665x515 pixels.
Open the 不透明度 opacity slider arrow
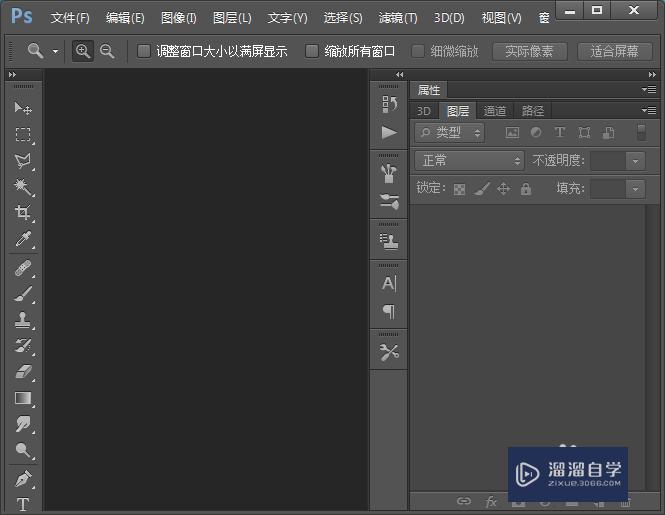[x=635, y=161]
